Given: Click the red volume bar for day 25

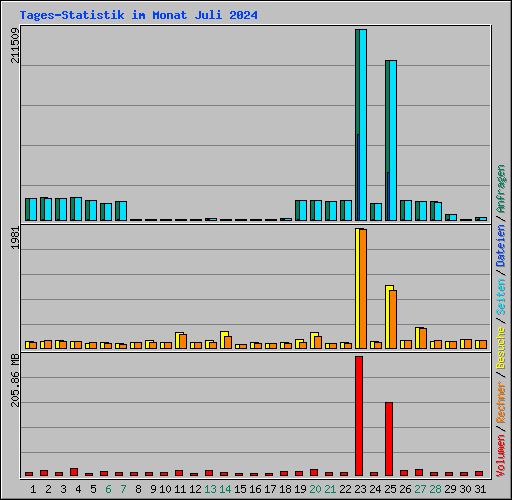Looking at the screenshot, I should coord(389,439).
